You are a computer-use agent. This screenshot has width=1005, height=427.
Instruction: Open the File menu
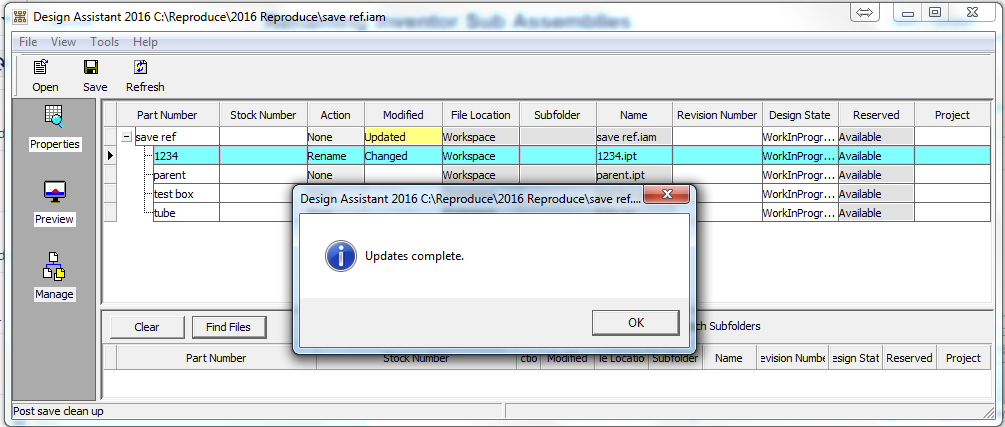click(28, 42)
